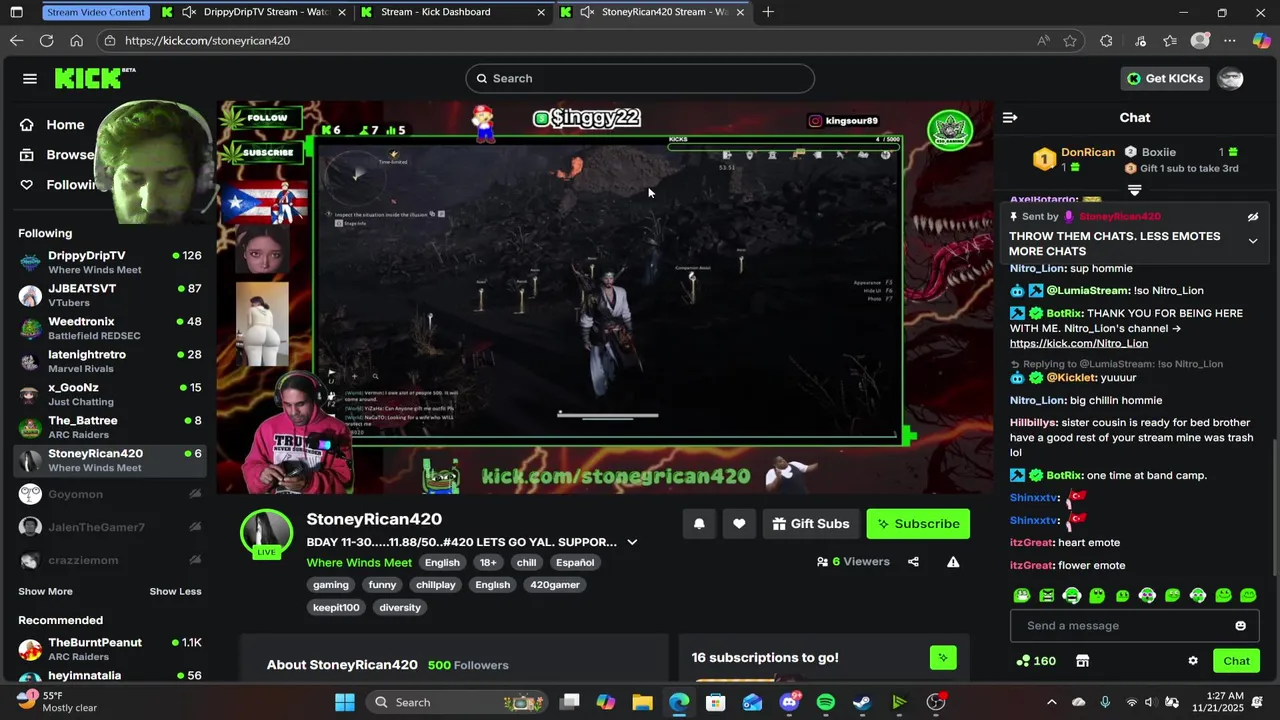Close the StoneyRican420 Stream tab

pyautogui.click(x=740, y=12)
